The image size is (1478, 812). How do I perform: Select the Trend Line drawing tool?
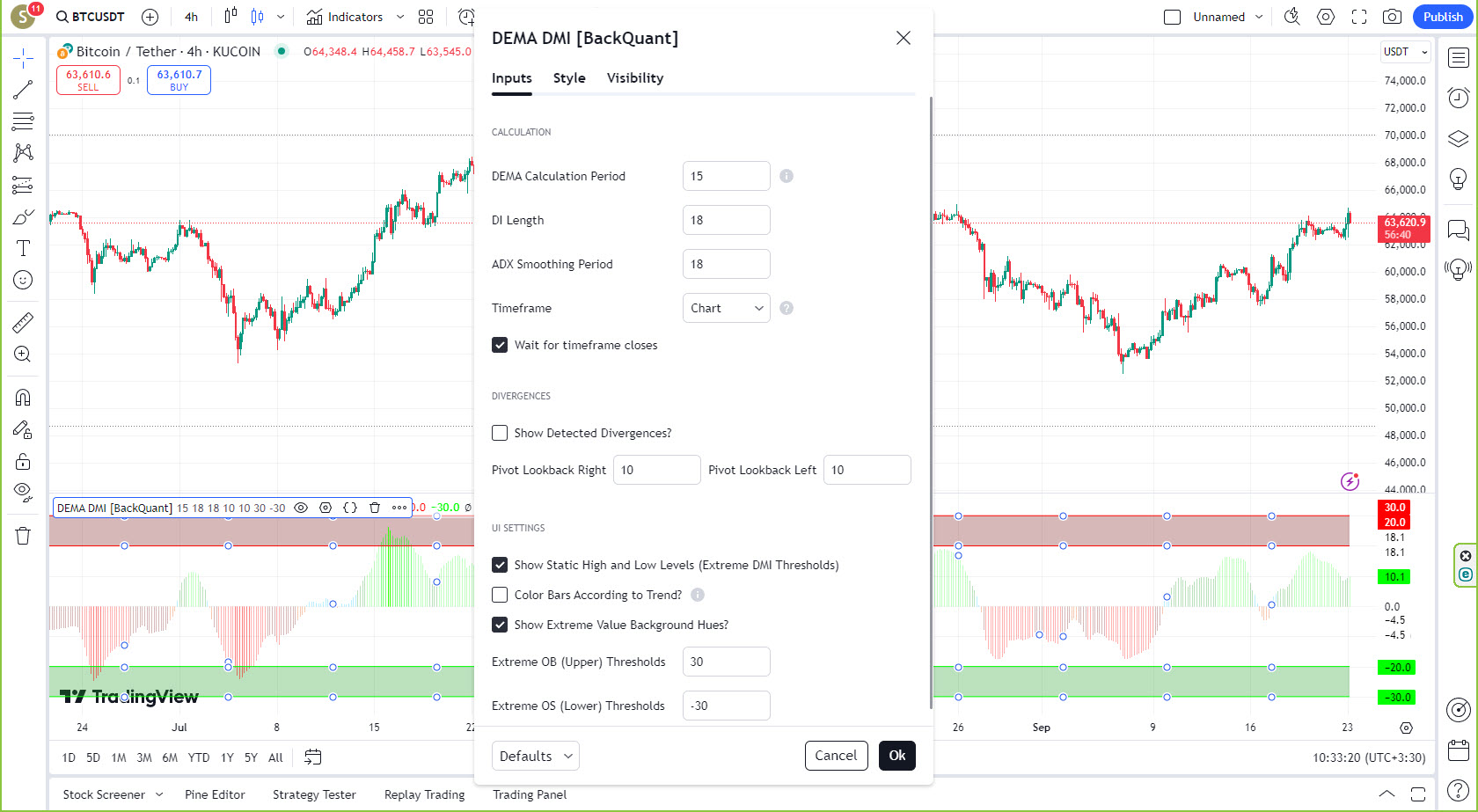point(23,89)
